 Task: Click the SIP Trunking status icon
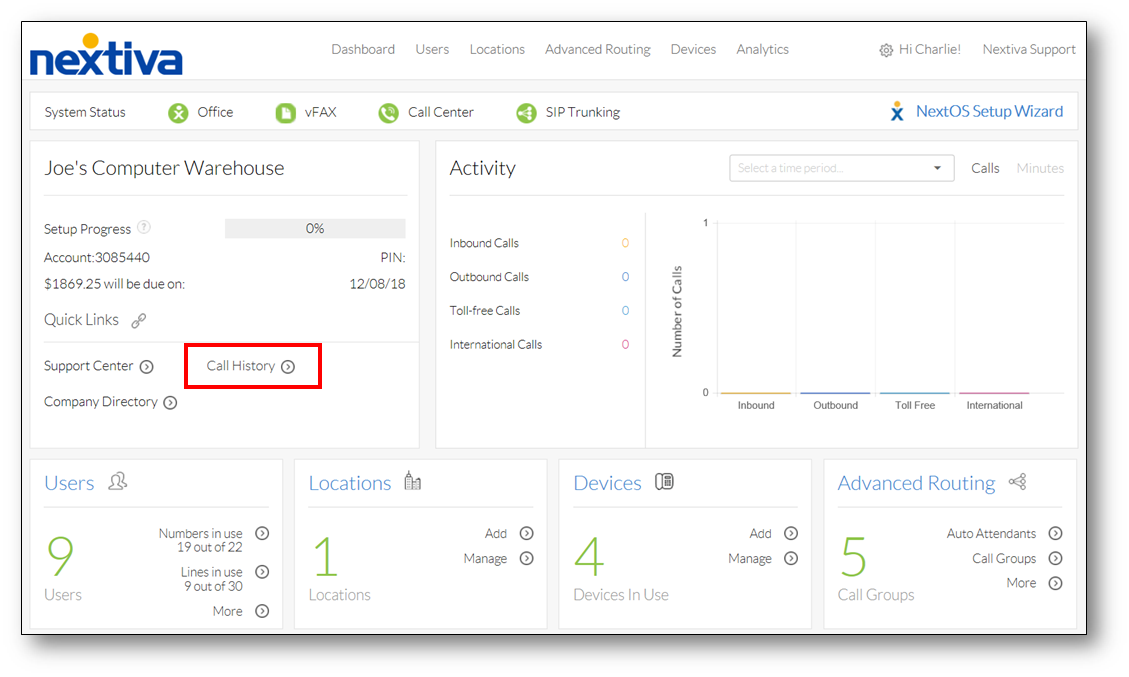527,112
